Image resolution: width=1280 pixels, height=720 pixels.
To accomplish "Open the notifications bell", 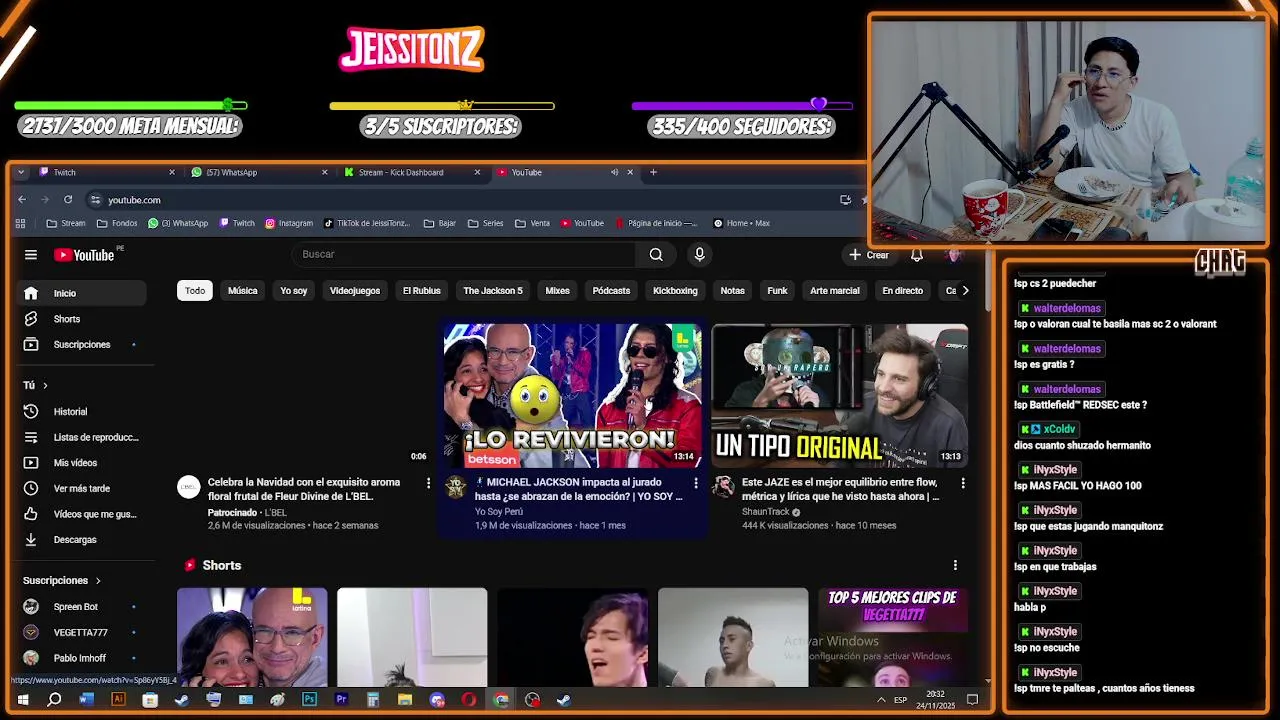I will 916,255.
